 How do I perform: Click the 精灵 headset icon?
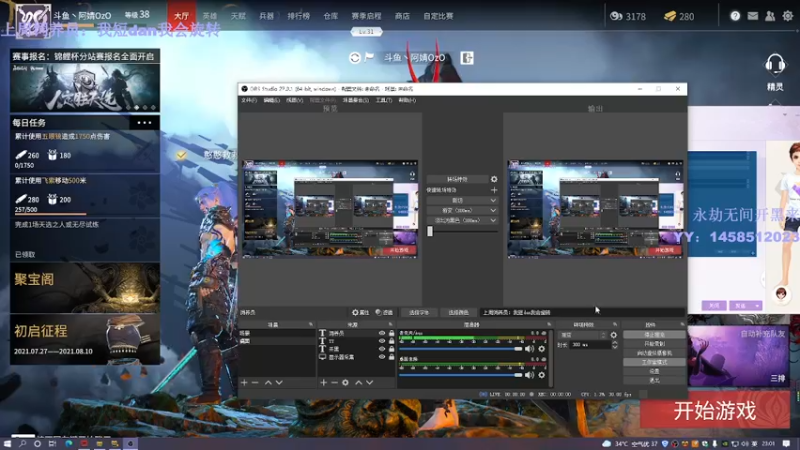coord(774,65)
